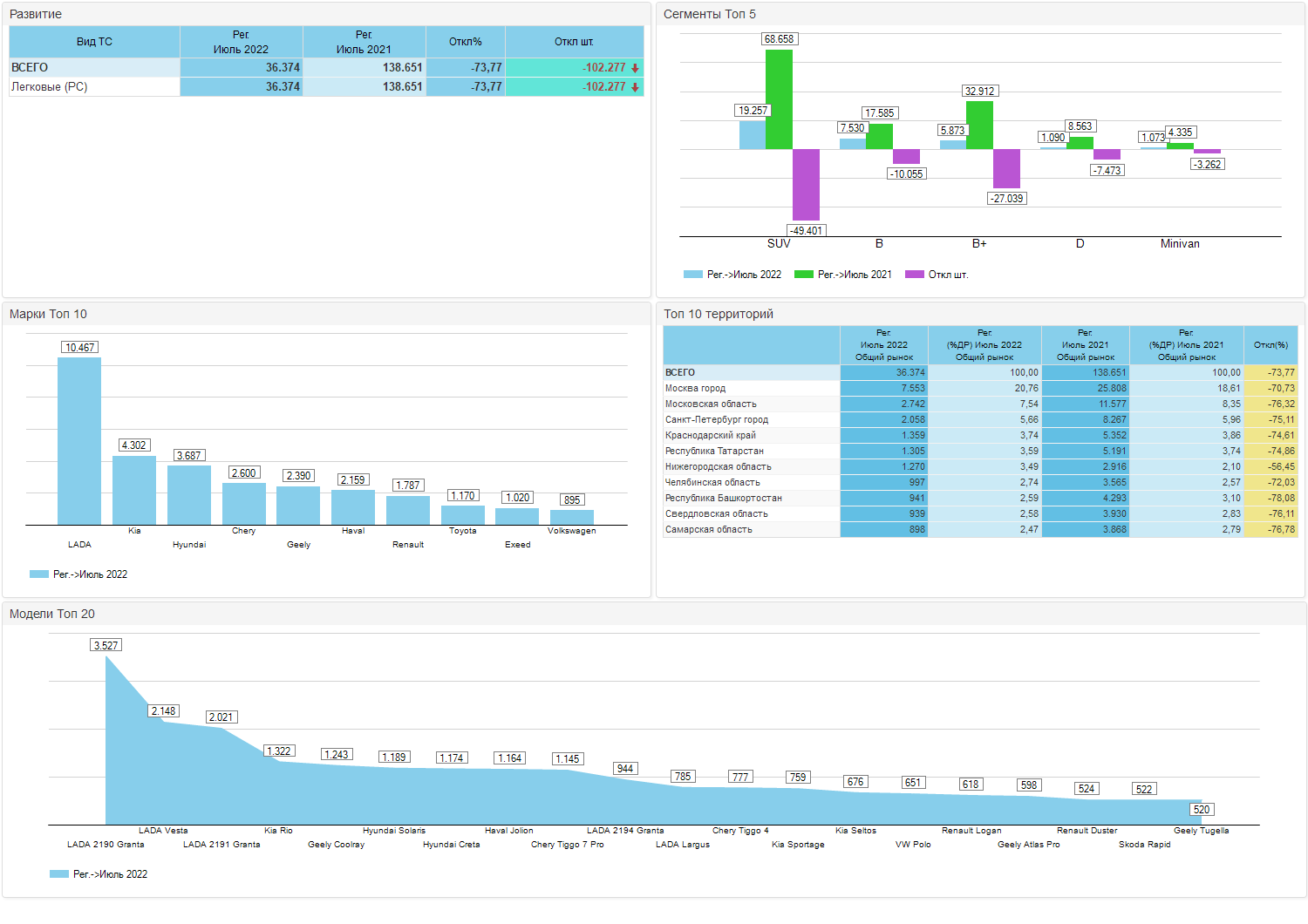Click data label 2.021 for LADA 2191 Granta

221,717
